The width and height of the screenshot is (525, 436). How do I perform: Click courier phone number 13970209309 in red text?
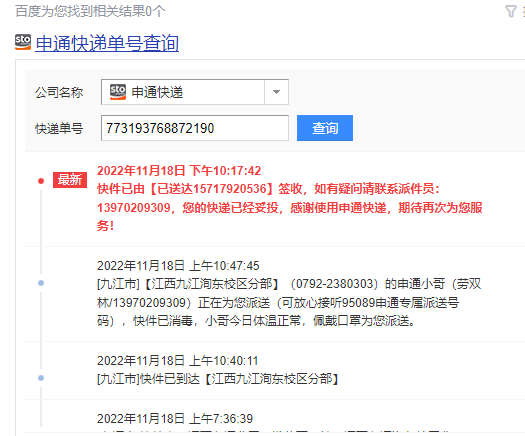pos(134,208)
